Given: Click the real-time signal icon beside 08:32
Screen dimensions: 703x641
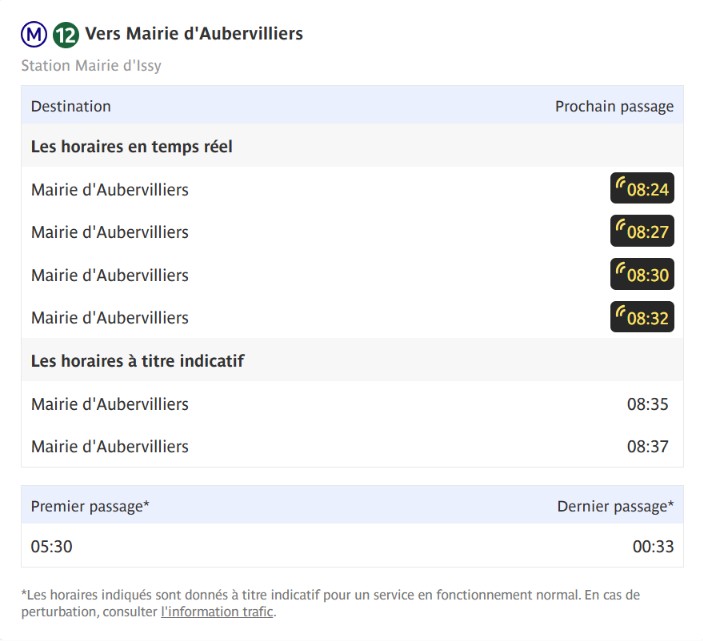Looking at the screenshot, I should click(x=621, y=312).
